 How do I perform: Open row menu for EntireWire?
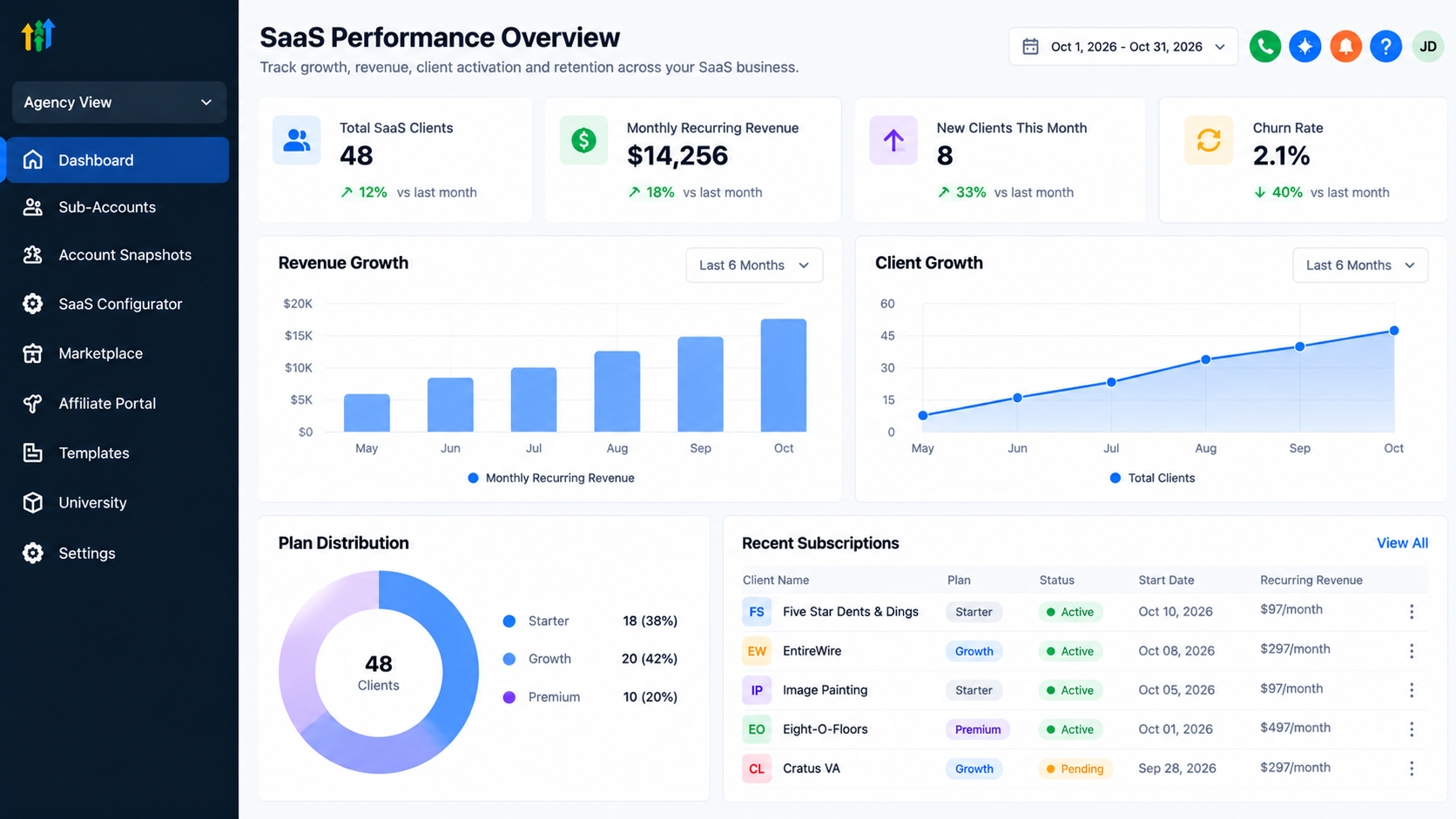1412,651
